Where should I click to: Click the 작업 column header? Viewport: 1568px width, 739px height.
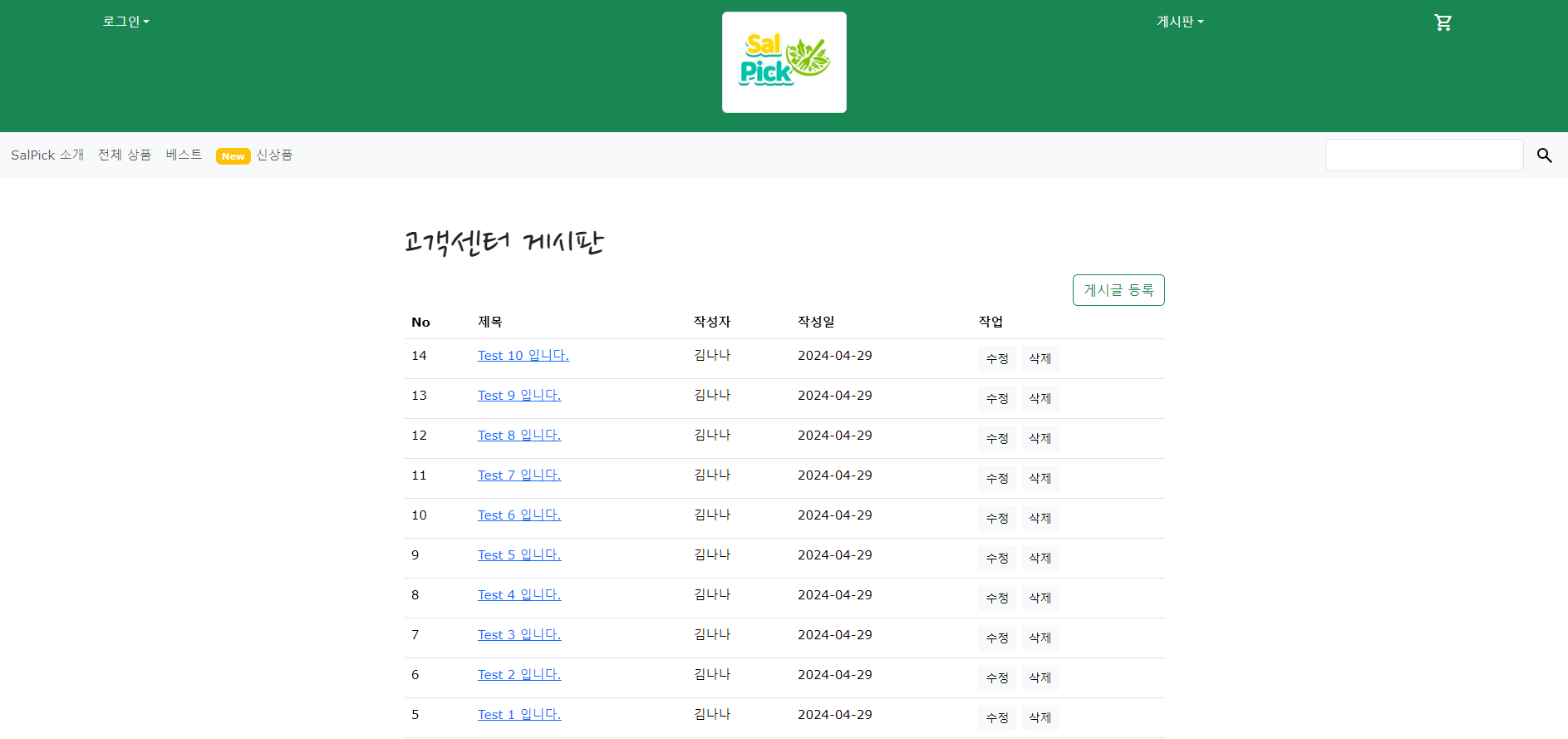click(x=990, y=322)
